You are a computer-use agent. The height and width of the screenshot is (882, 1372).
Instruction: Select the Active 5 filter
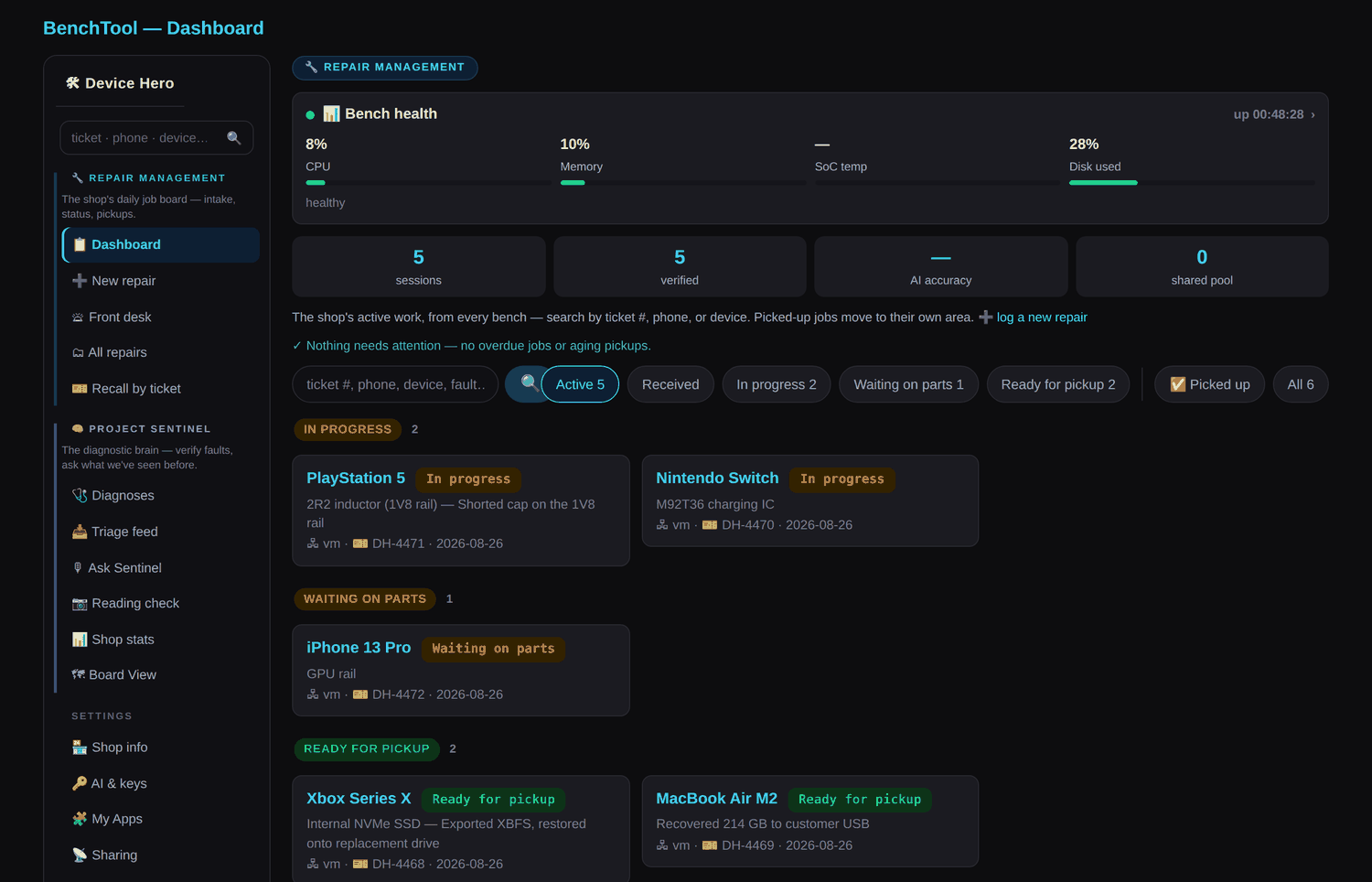[x=580, y=384]
